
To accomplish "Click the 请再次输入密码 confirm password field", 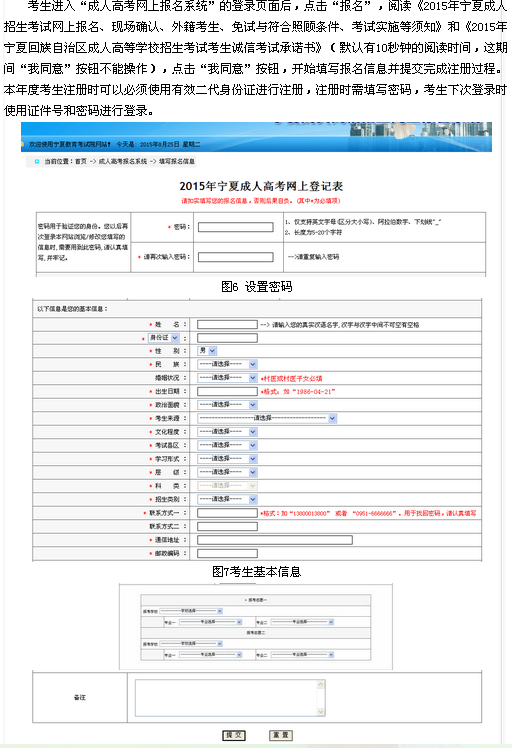I will 236,257.
